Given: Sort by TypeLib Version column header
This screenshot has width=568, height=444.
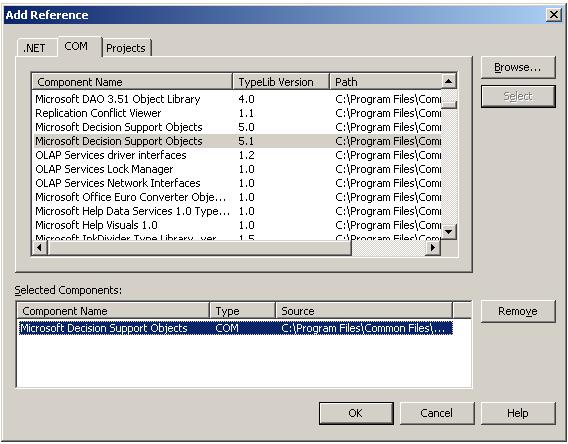Looking at the screenshot, I should pyautogui.click(x=281, y=82).
